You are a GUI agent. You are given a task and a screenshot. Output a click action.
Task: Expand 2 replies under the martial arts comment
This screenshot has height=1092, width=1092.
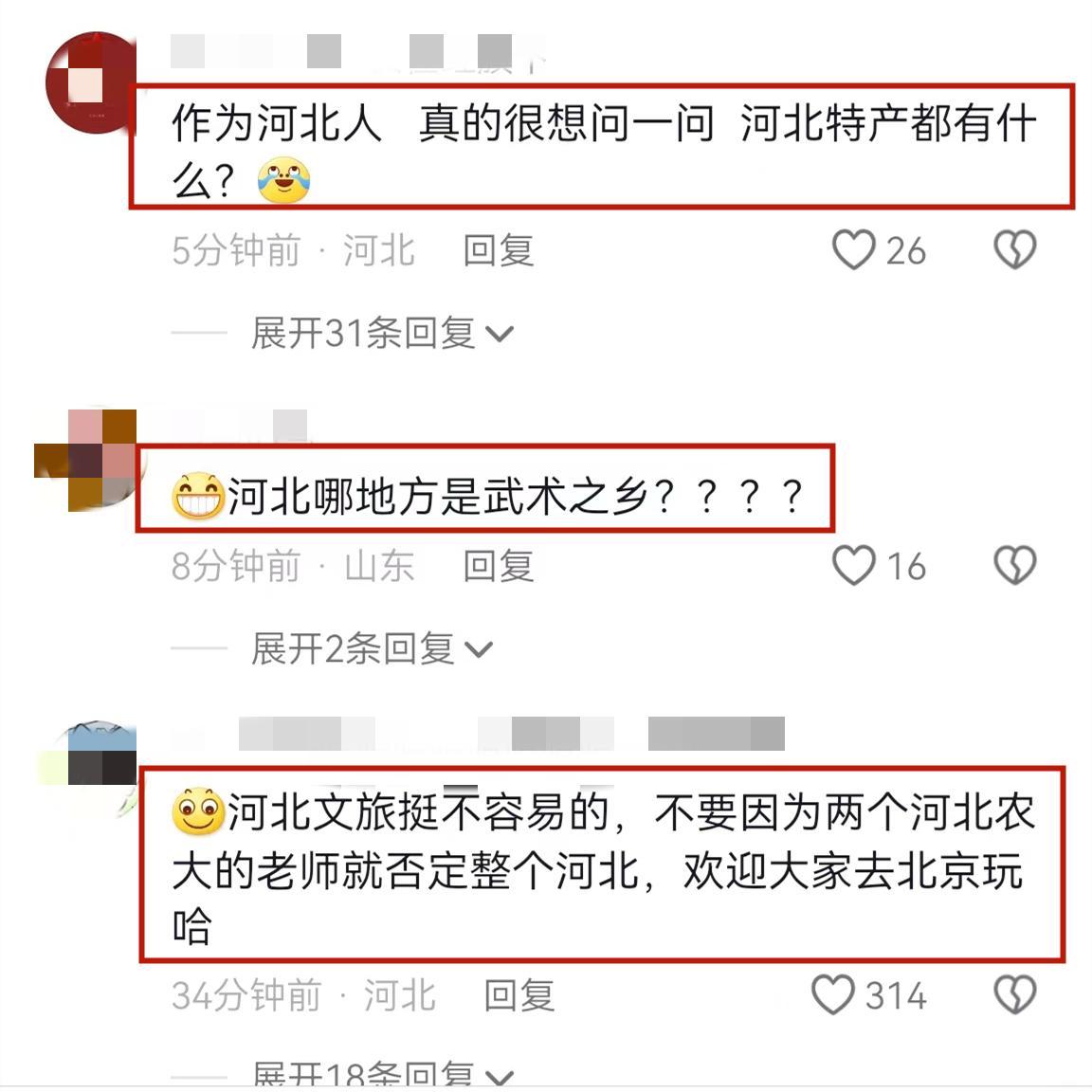click(372, 648)
